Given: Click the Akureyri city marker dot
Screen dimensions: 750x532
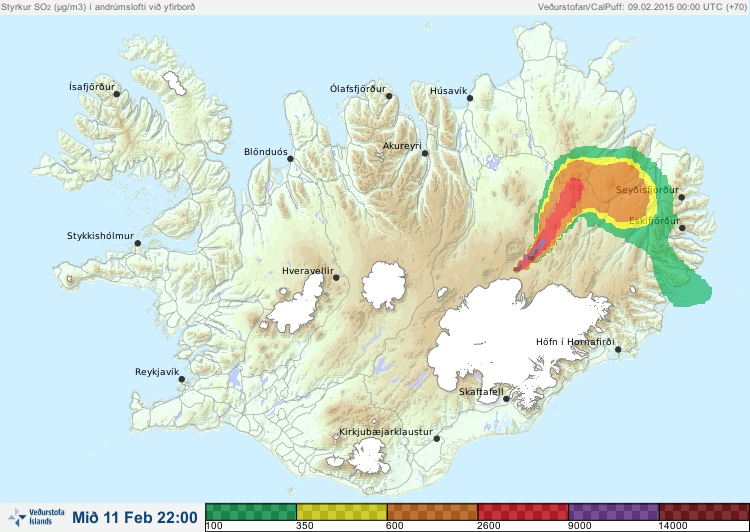Looking at the screenshot, I should [425, 153].
